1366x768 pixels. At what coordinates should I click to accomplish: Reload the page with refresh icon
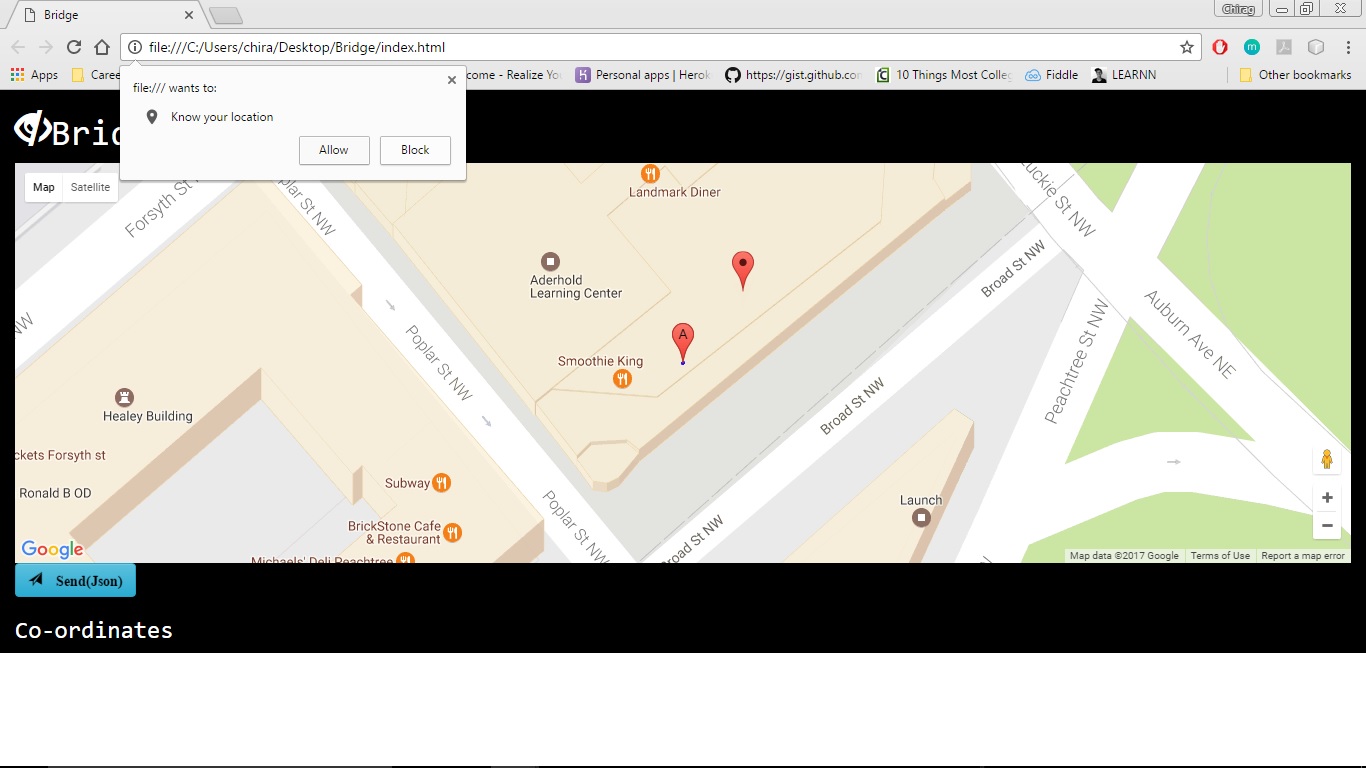tap(74, 47)
